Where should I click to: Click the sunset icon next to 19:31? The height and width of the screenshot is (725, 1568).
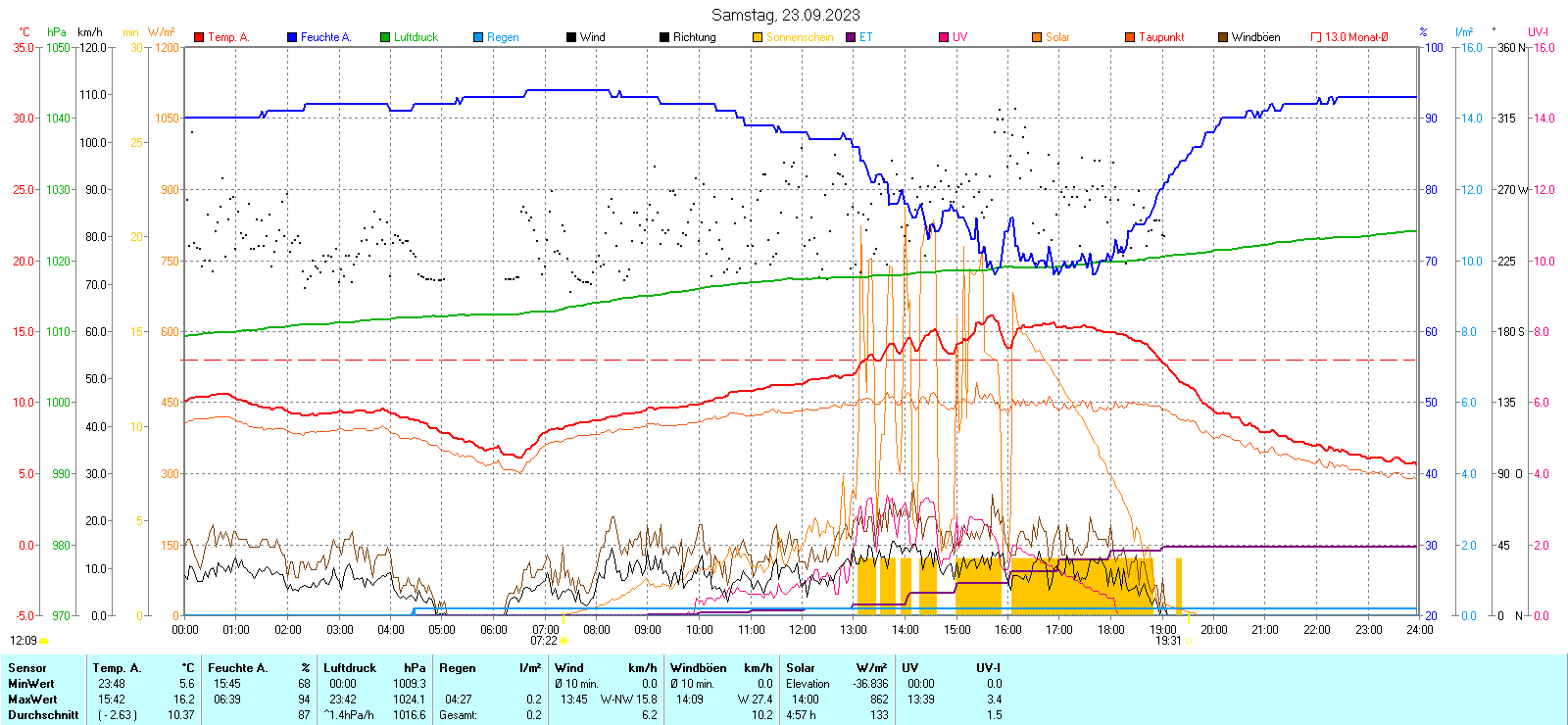pyautogui.click(x=1188, y=641)
